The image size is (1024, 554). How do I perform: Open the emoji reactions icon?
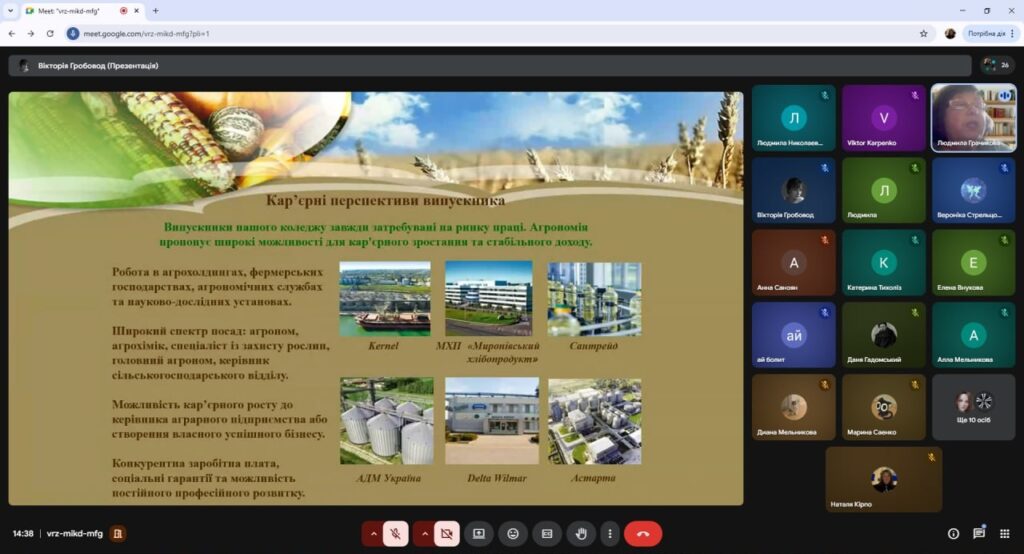pyautogui.click(x=513, y=534)
